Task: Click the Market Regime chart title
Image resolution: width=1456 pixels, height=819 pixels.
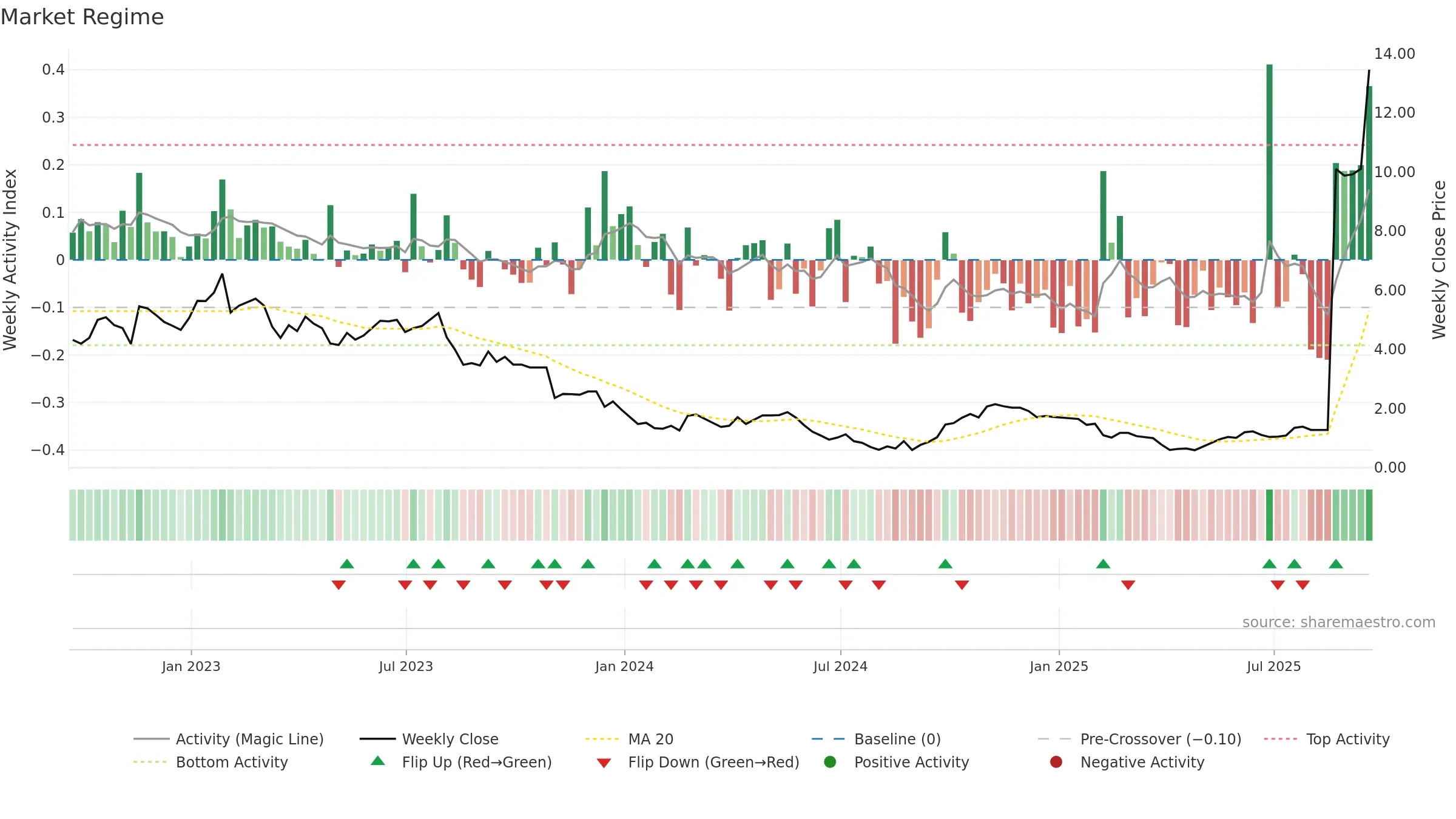Action: click(x=82, y=17)
